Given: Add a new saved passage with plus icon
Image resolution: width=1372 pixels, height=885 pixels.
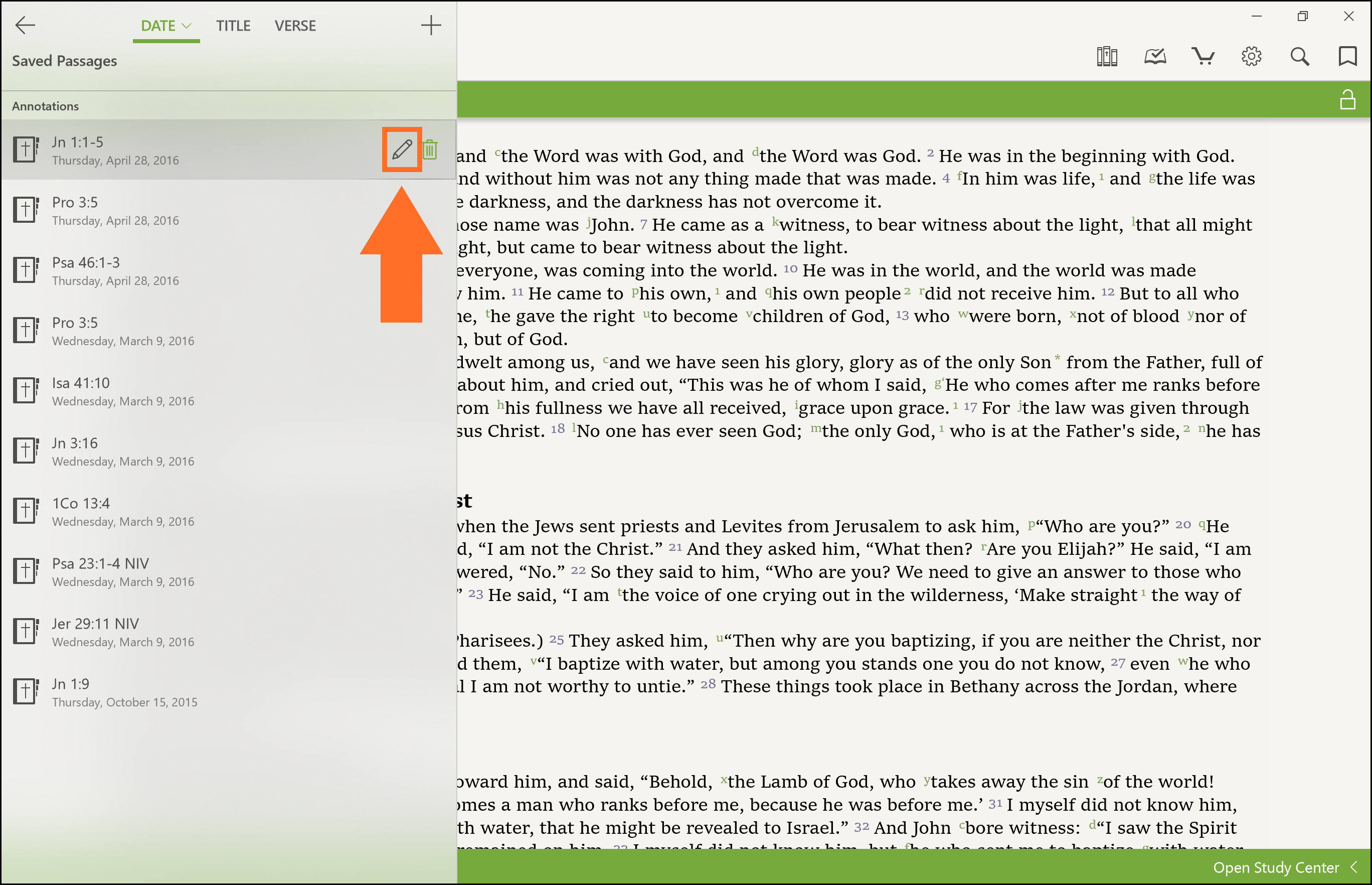Looking at the screenshot, I should [x=431, y=25].
